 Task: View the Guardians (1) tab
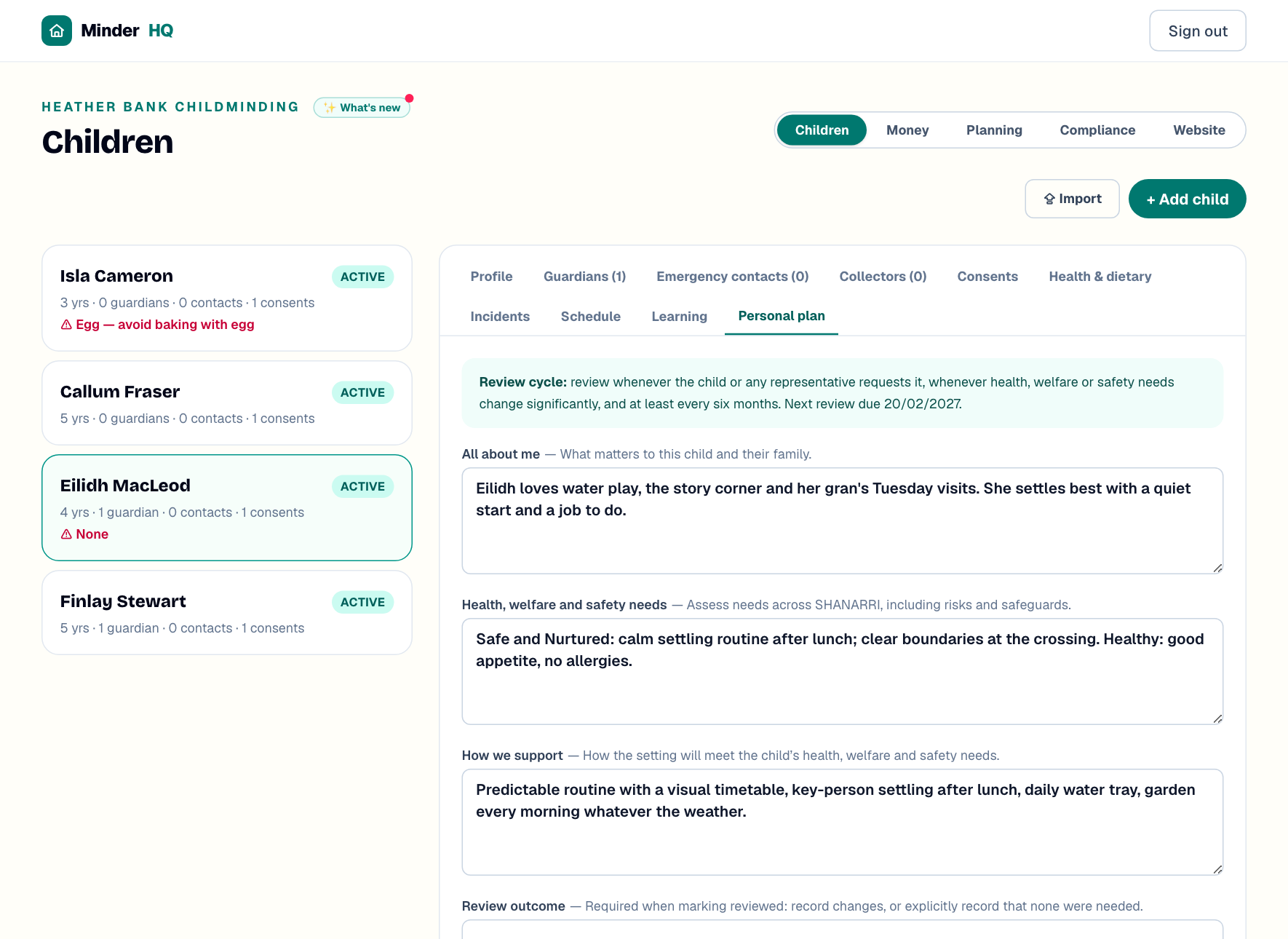point(584,277)
